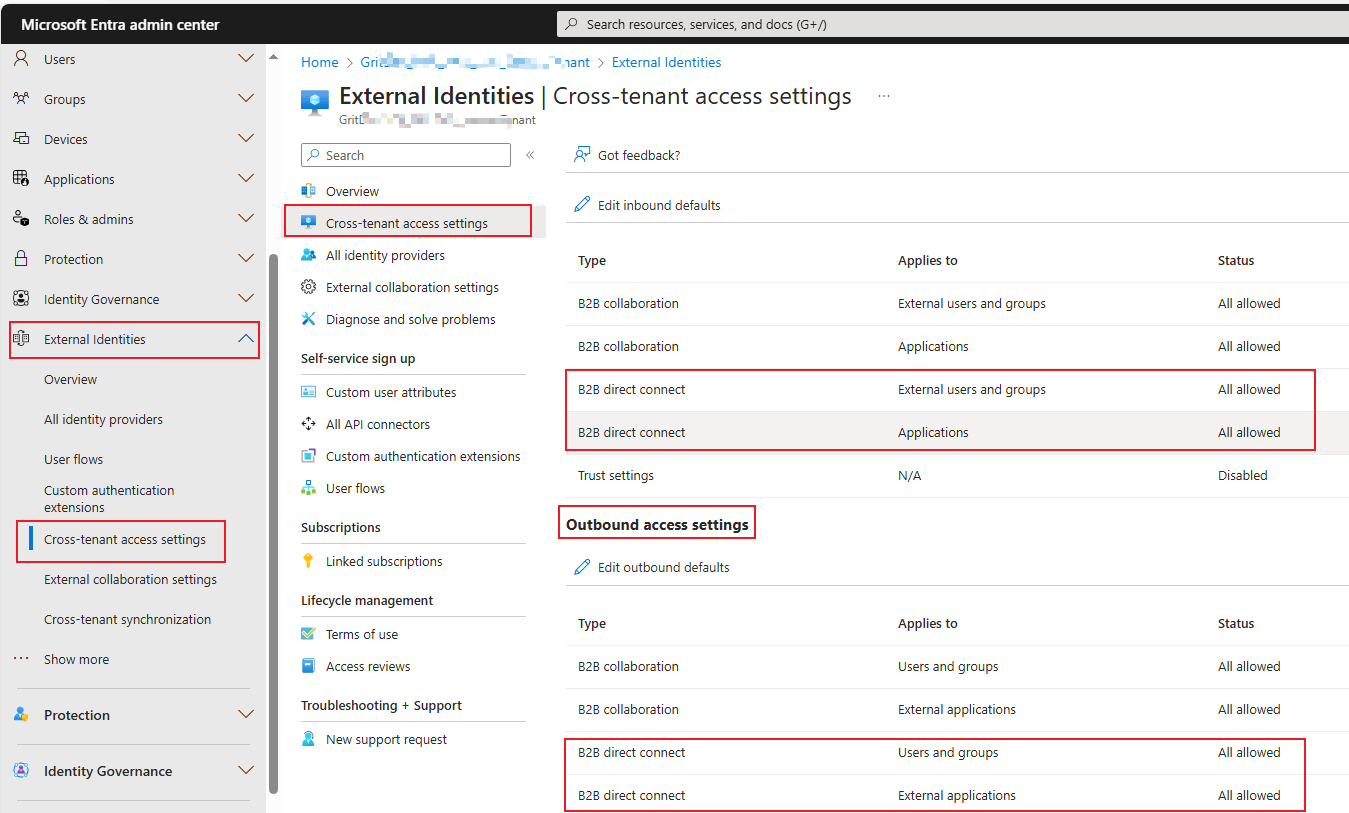Click the Identity Governance icon in upper sidebar
This screenshot has height=813, width=1349.
[x=21, y=299]
